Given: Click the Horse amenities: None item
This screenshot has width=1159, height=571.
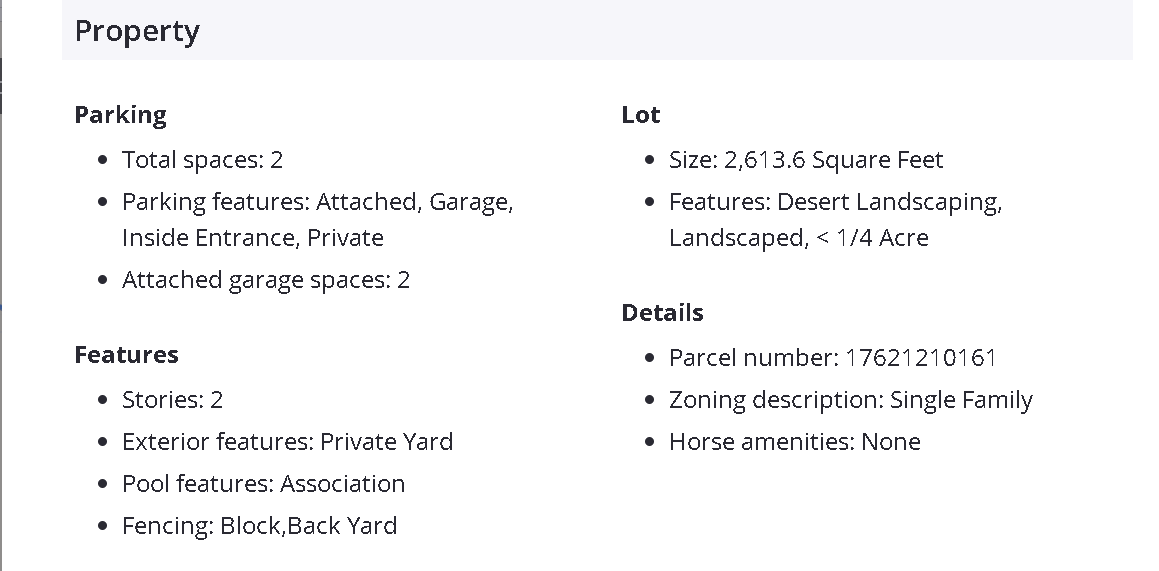Looking at the screenshot, I should [794, 442].
